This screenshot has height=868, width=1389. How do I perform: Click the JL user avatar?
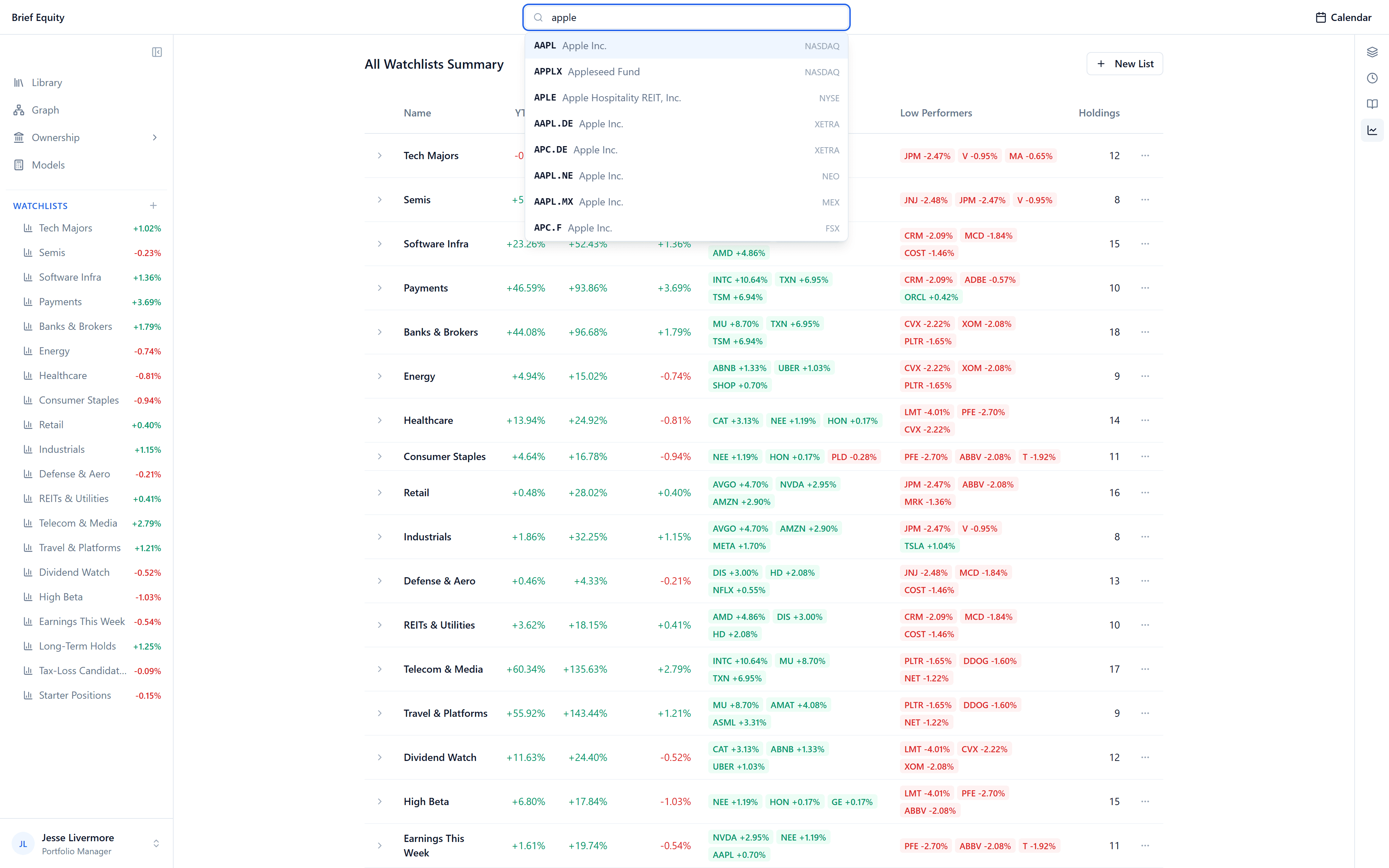(23, 844)
